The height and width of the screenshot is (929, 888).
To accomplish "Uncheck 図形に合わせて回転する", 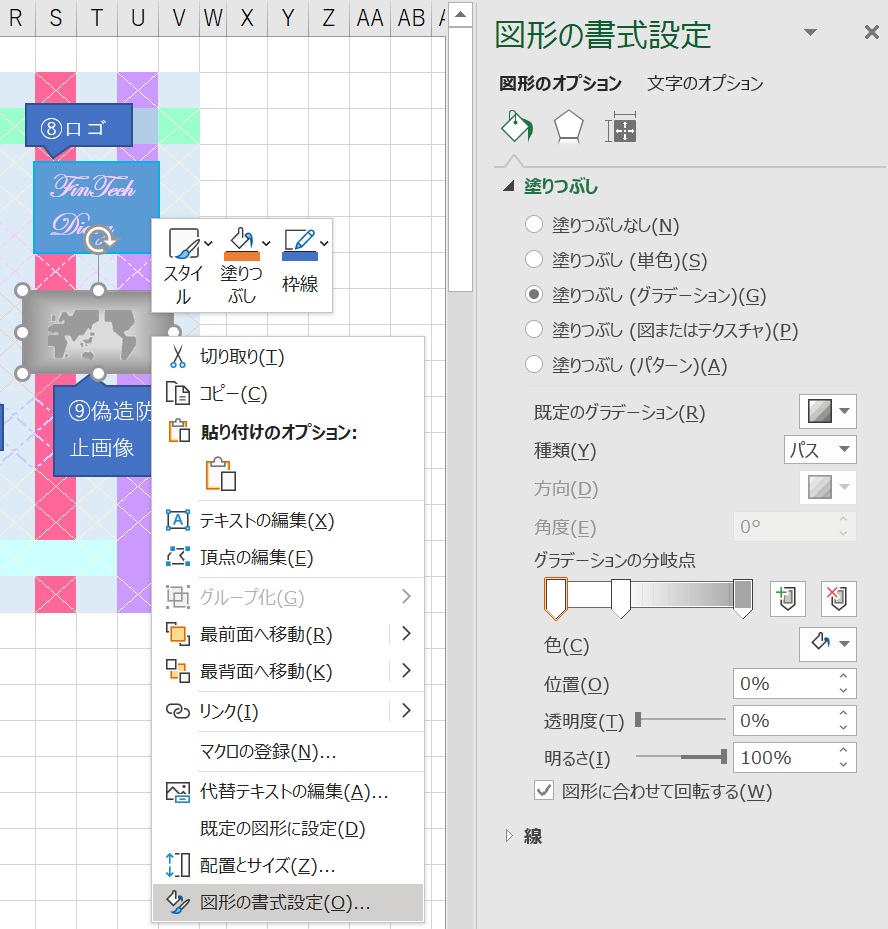I will [544, 790].
